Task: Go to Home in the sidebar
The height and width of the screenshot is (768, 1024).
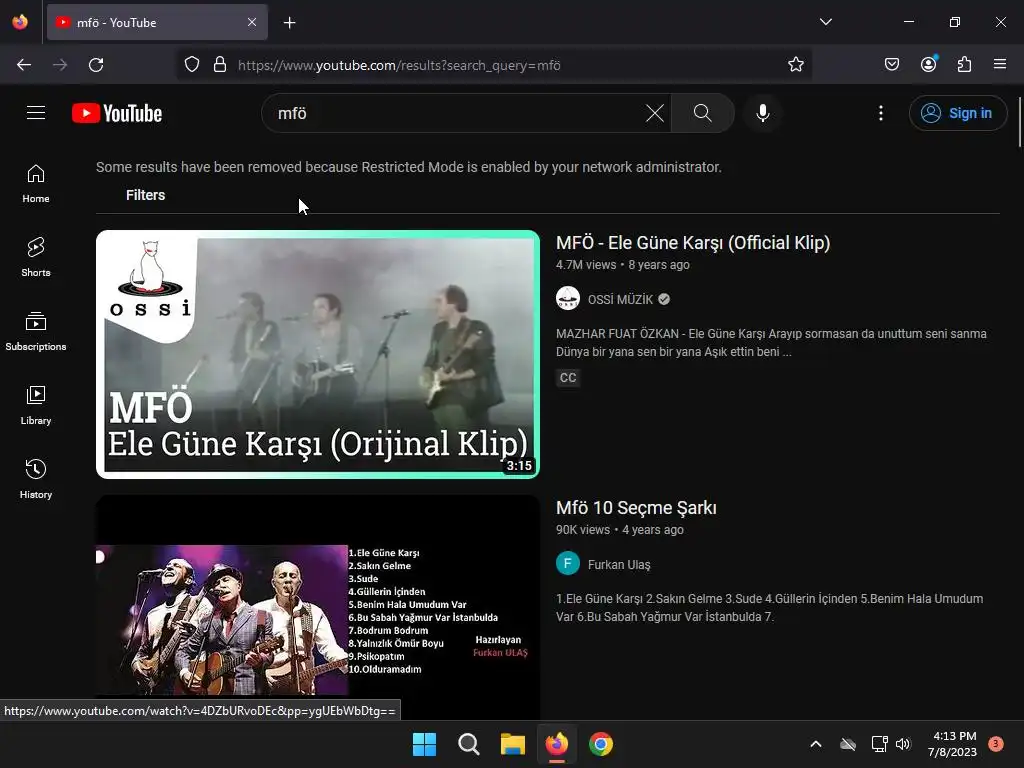Action: tap(36, 184)
